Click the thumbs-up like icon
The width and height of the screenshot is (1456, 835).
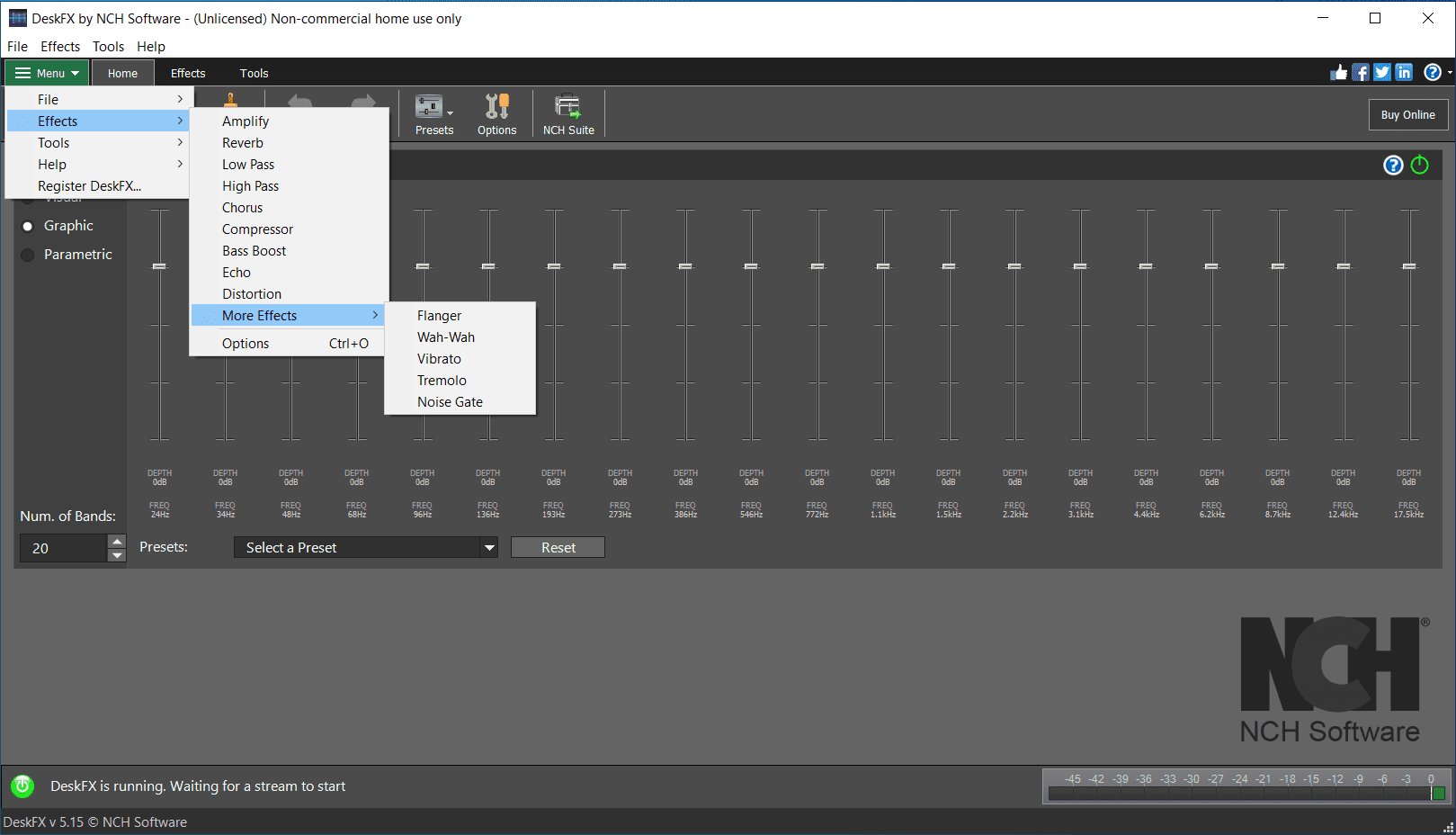[x=1339, y=73]
